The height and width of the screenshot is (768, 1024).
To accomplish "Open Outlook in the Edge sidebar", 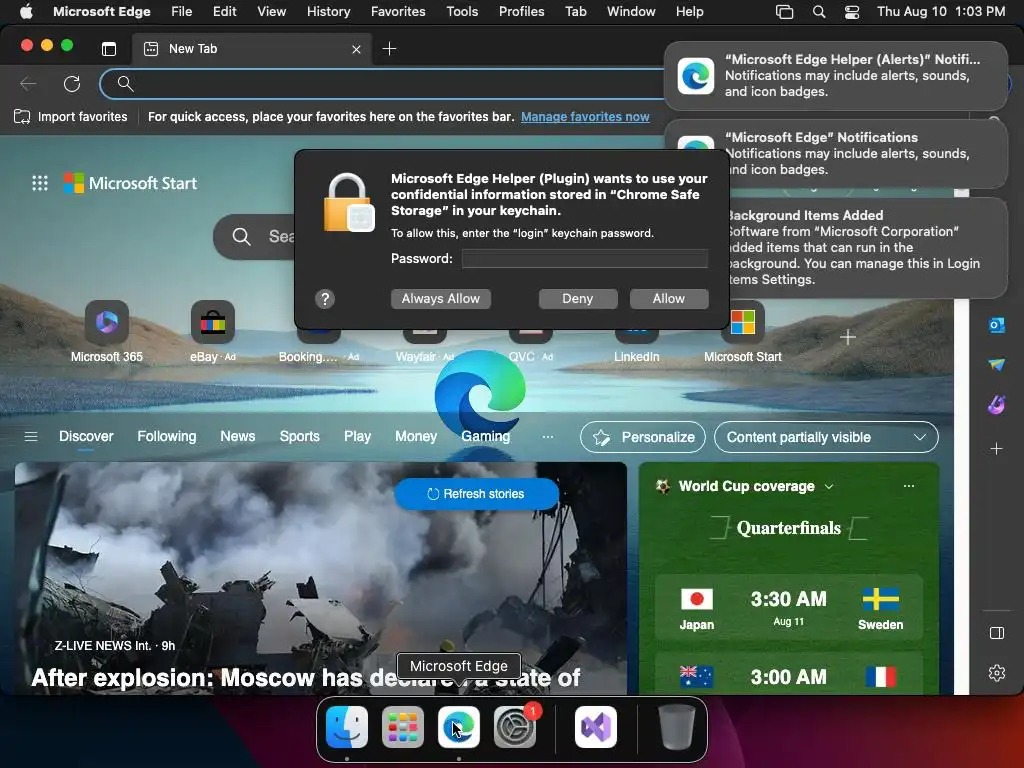I will pyautogui.click(x=997, y=325).
